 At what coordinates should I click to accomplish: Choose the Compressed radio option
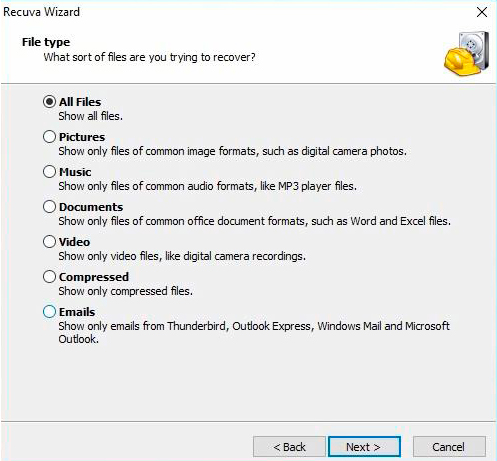(49, 277)
